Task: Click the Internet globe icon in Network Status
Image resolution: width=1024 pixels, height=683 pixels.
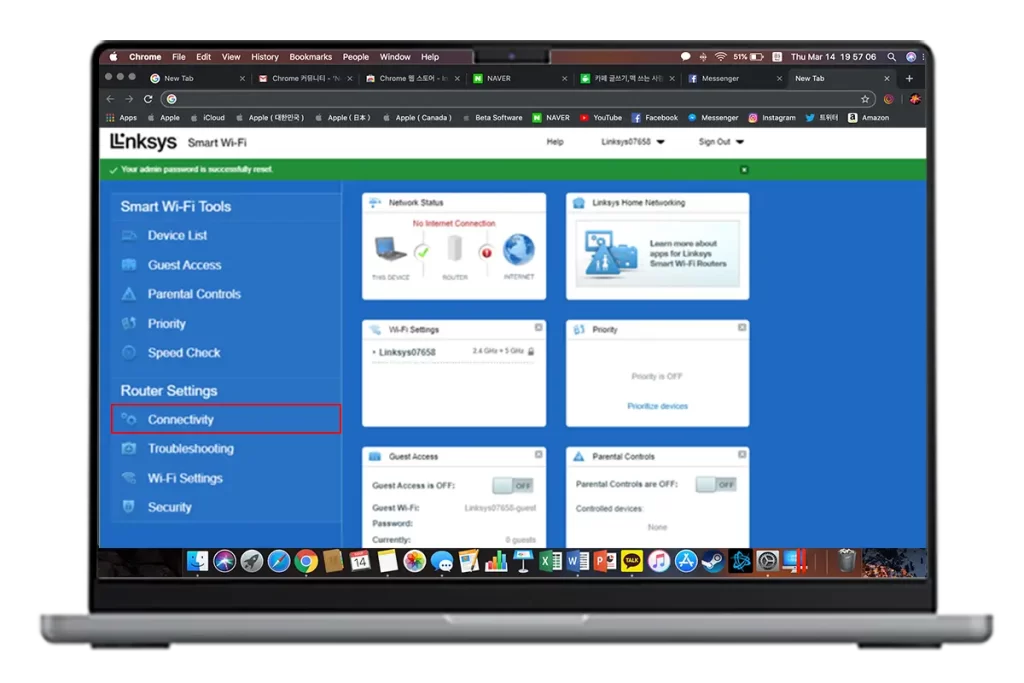Action: point(519,250)
